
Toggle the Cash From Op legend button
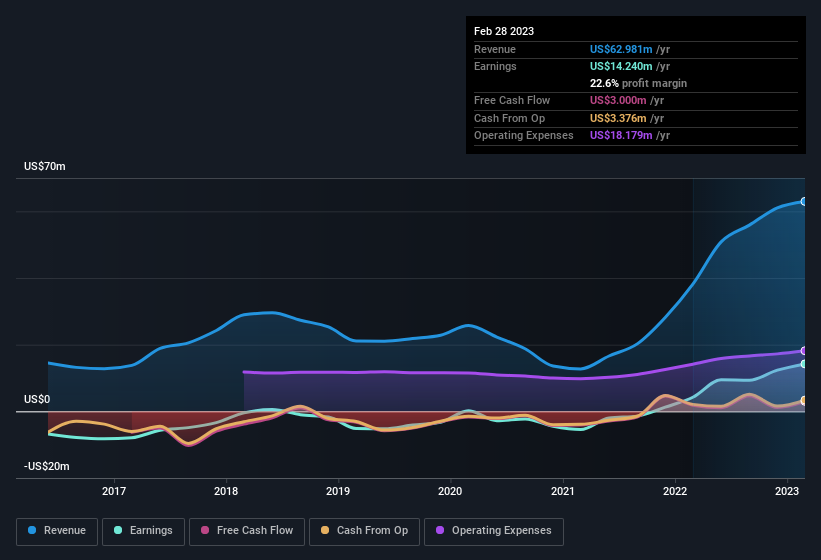pos(364,531)
